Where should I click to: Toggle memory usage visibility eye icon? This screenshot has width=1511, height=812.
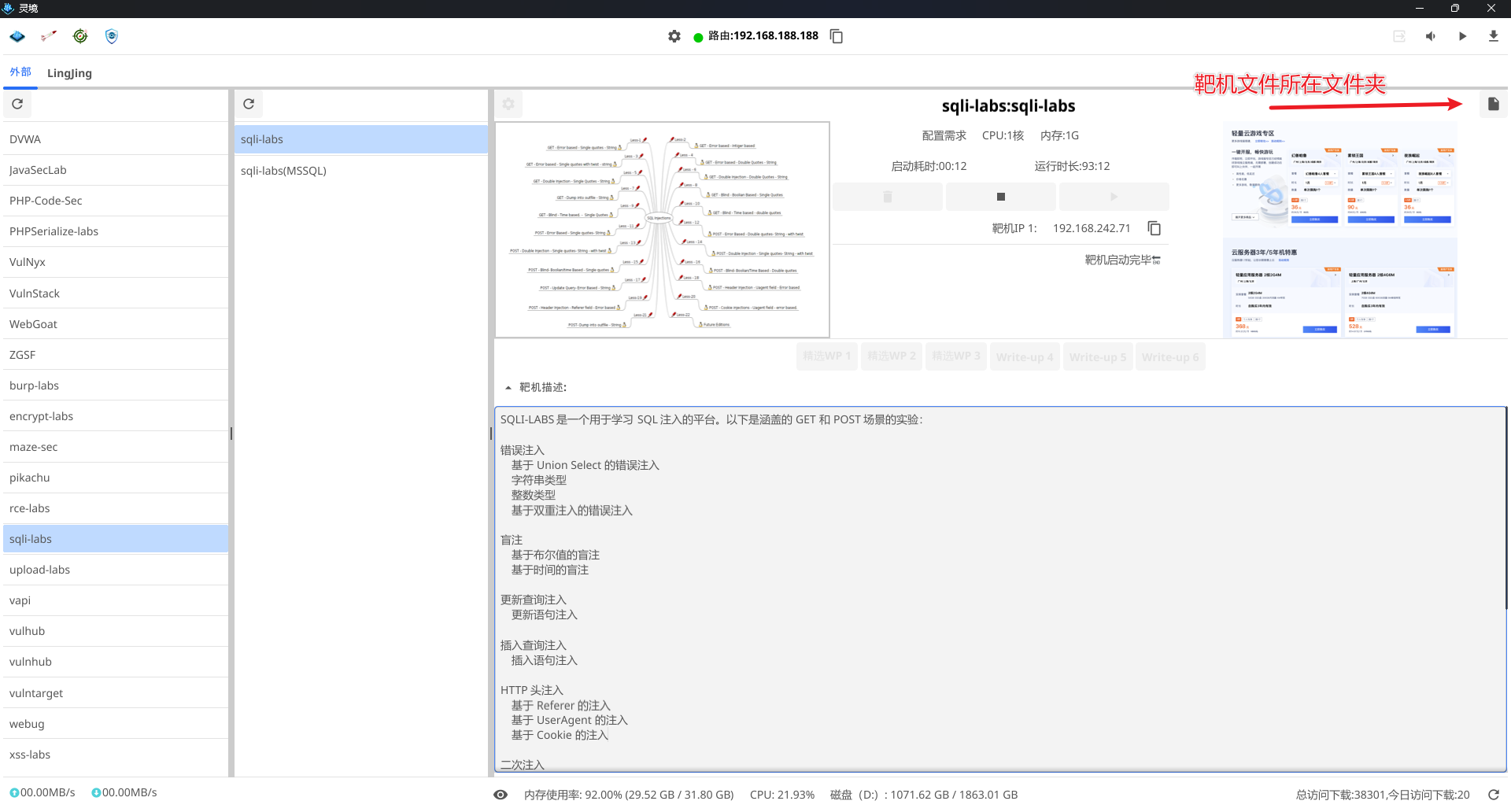pyautogui.click(x=501, y=795)
